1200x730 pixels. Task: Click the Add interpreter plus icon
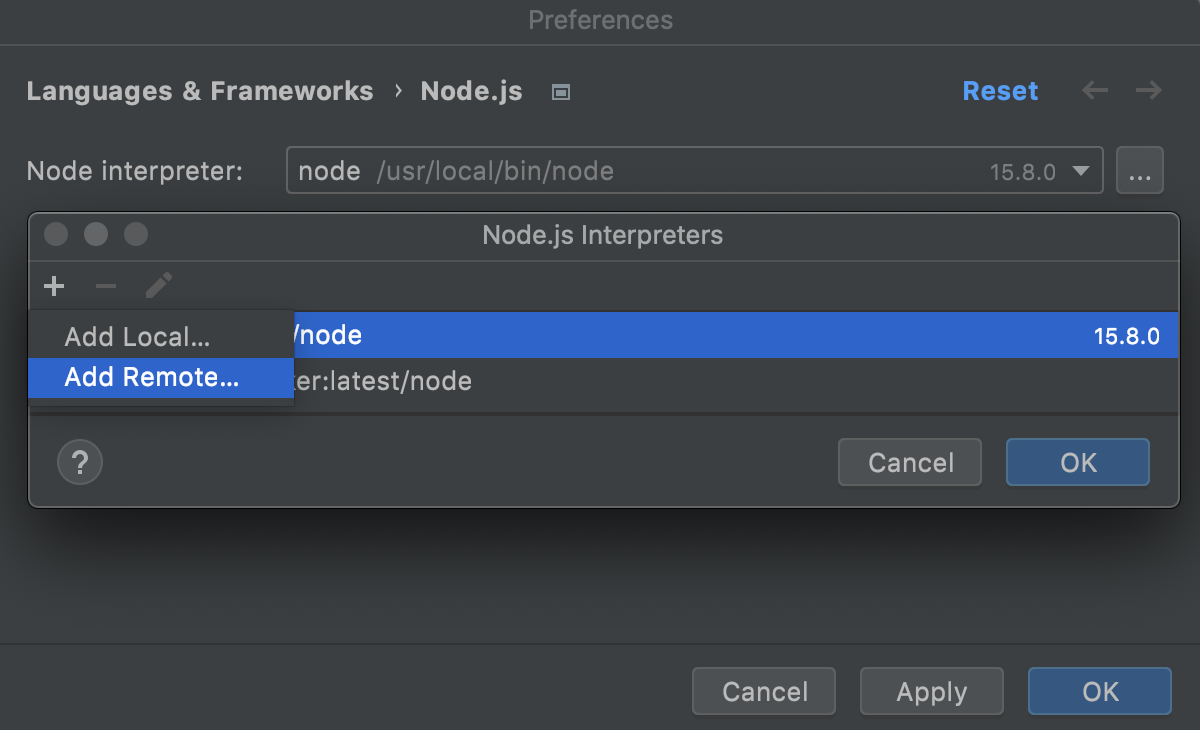(x=54, y=286)
